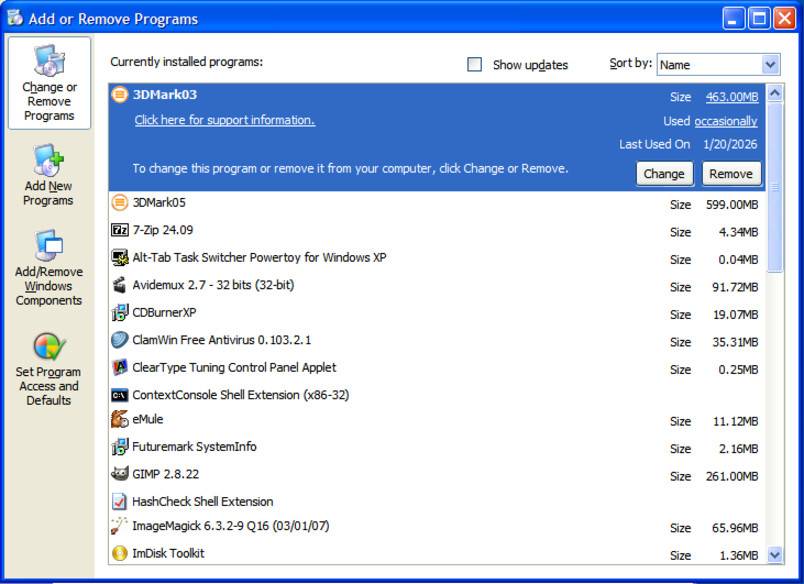Select ContextConsole Shell Extension entry
Image resolution: width=804 pixels, height=584 pixels.
(x=240, y=395)
